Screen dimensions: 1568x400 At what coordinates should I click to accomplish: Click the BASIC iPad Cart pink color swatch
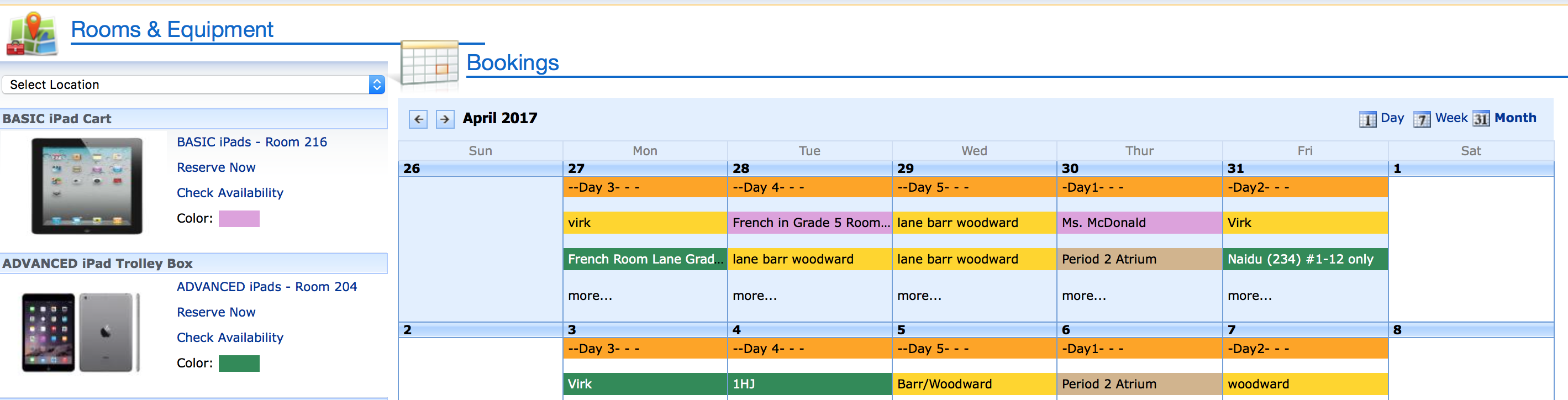(239, 219)
